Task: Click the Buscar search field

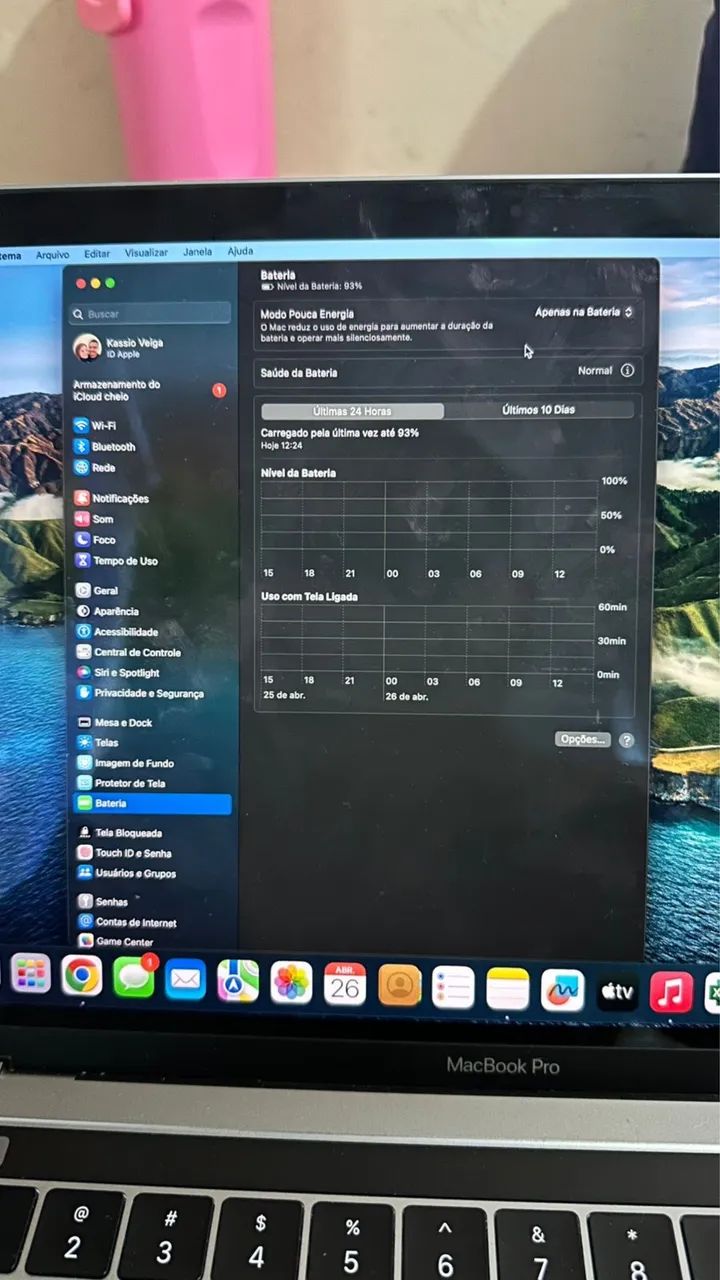Action: pos(150,314)
